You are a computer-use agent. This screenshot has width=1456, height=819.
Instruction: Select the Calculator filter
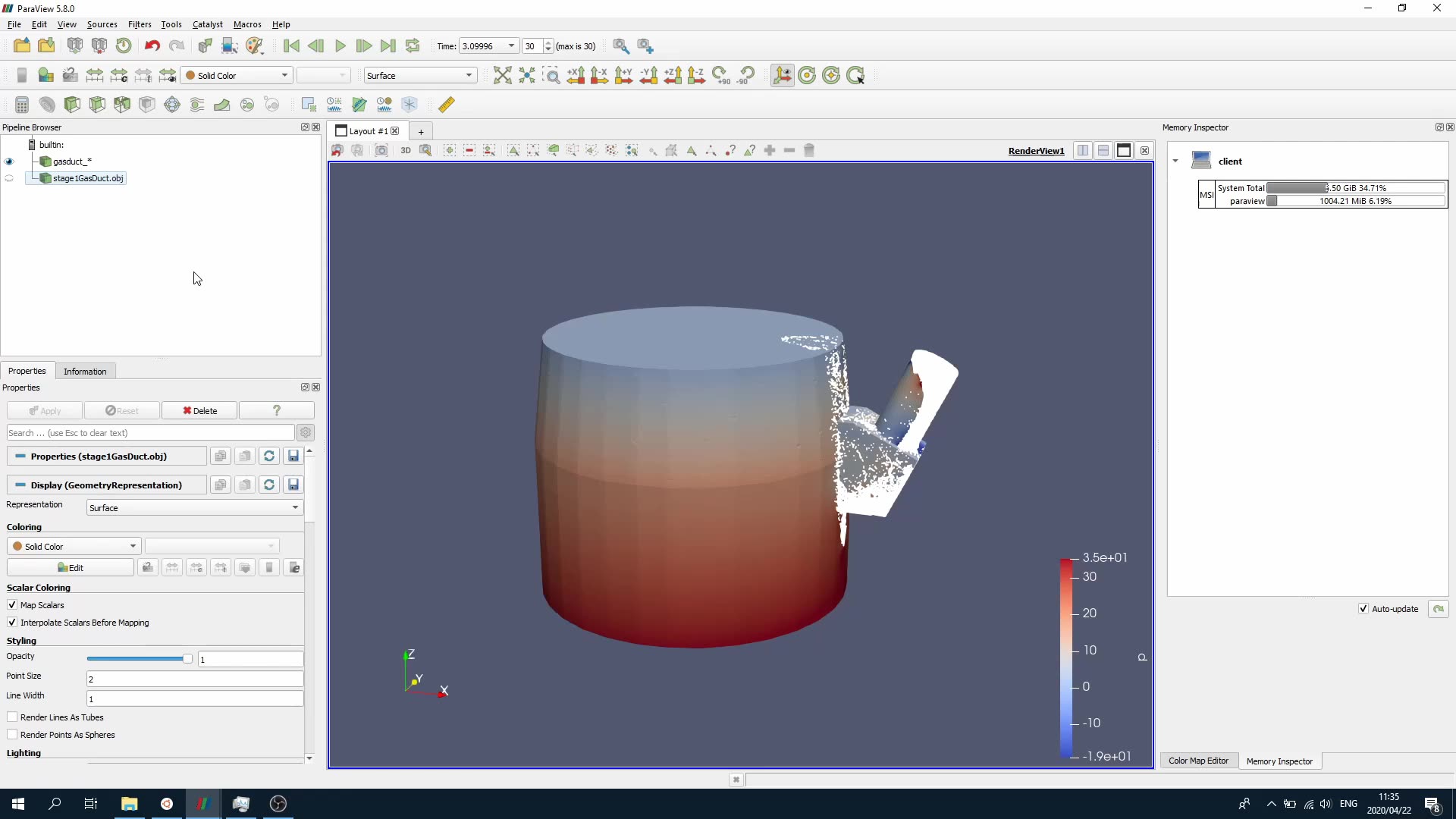pyautogui.click(x=21, y=105)
